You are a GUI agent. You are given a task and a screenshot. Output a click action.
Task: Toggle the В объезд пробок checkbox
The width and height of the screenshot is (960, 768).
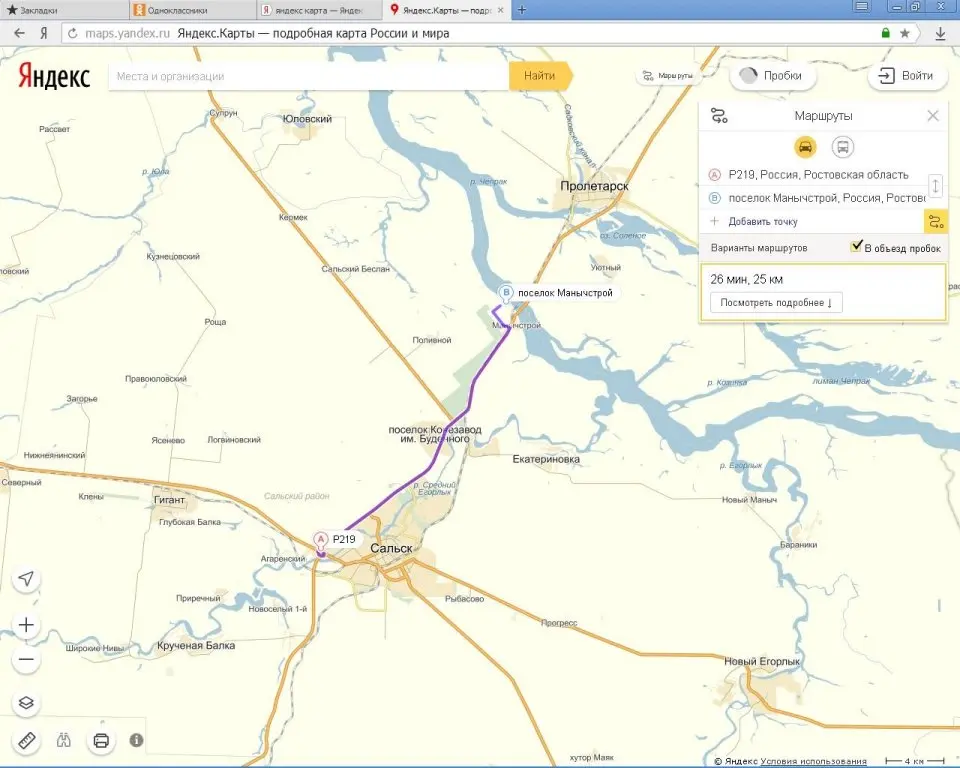(x=857, y=246)
